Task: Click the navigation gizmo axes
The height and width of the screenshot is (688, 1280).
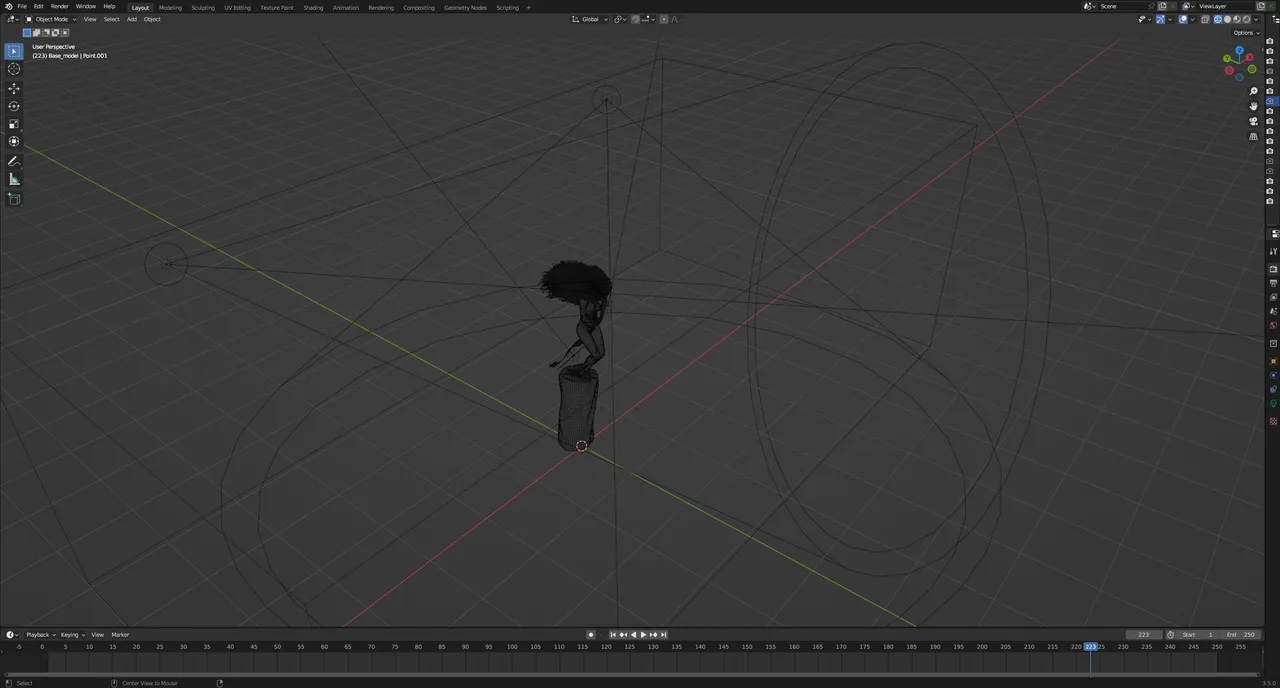Action: 1239,62
